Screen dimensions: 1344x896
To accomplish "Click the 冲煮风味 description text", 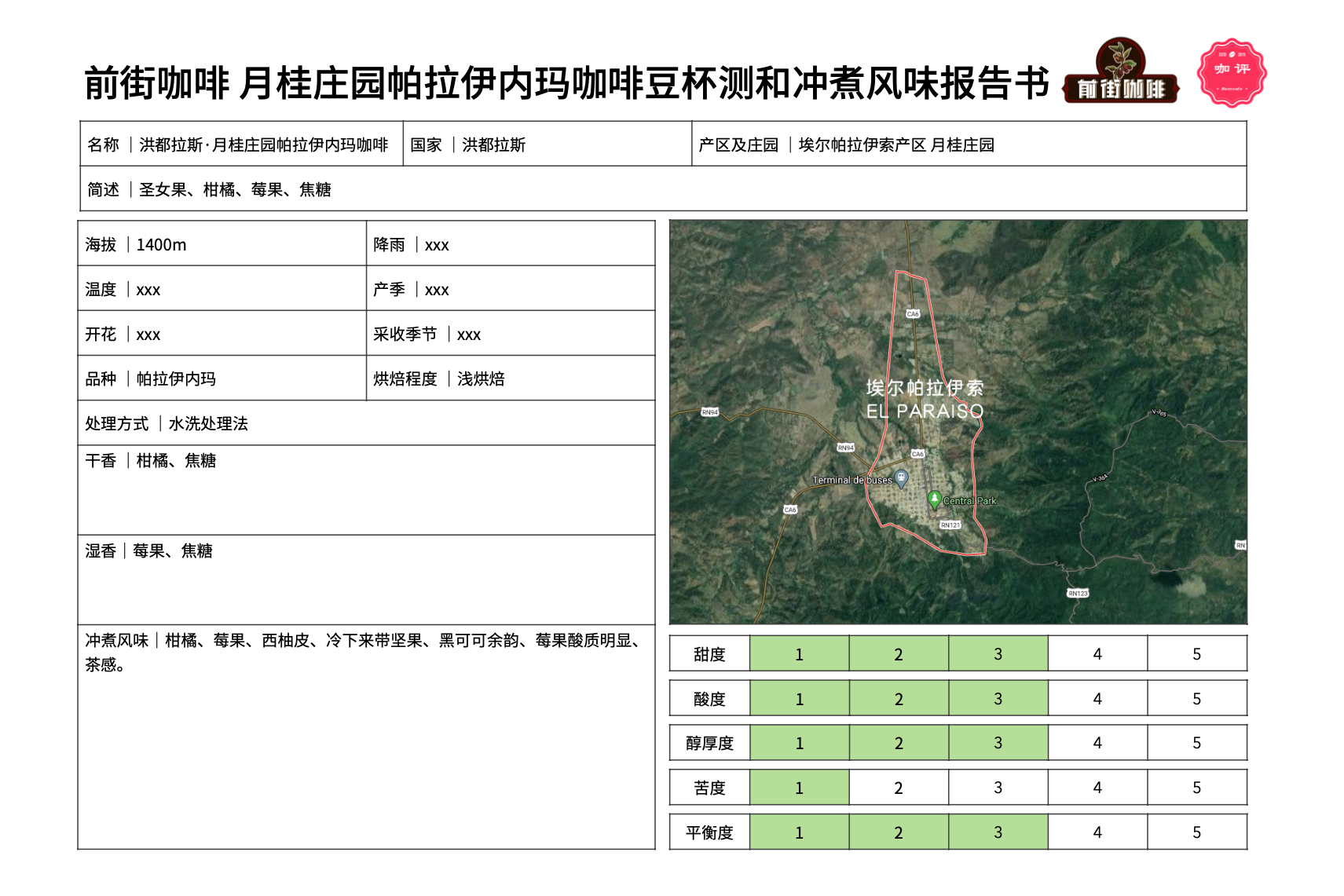I will point(366,652).
